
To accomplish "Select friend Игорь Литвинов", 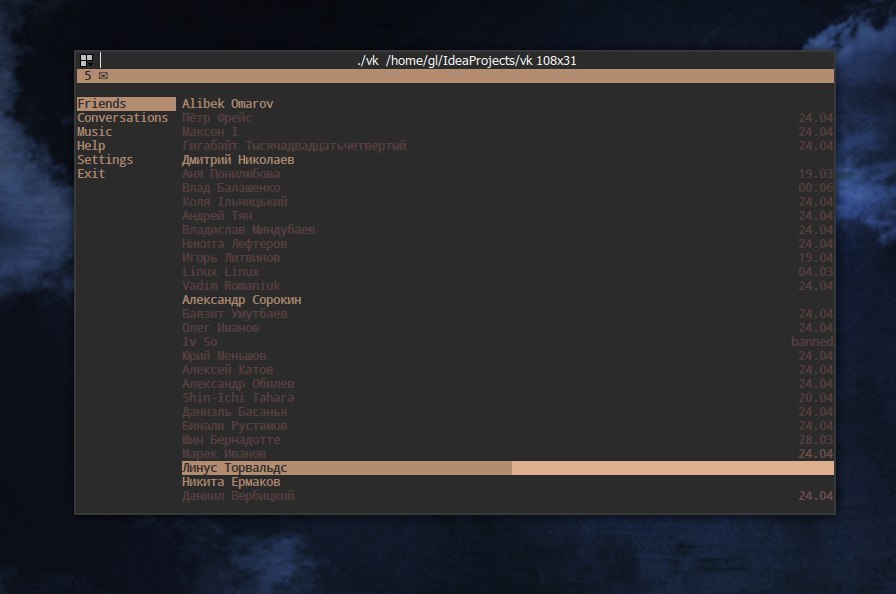I will [231, 258].
